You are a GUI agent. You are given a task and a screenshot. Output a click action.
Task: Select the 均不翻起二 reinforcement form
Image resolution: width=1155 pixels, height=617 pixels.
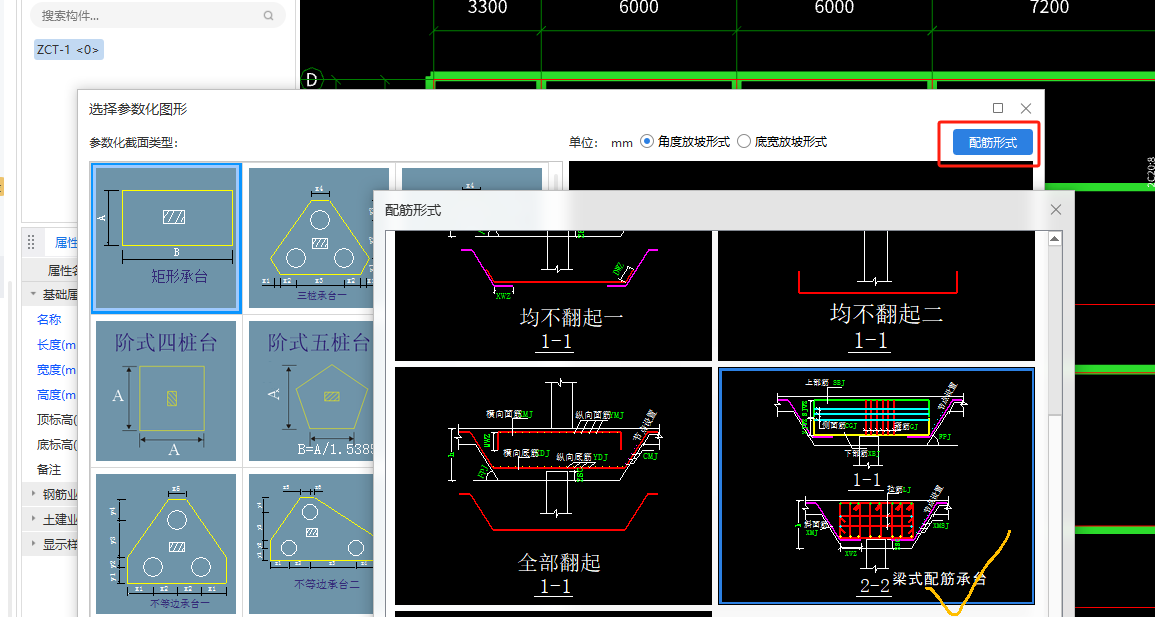click(877, 296)
